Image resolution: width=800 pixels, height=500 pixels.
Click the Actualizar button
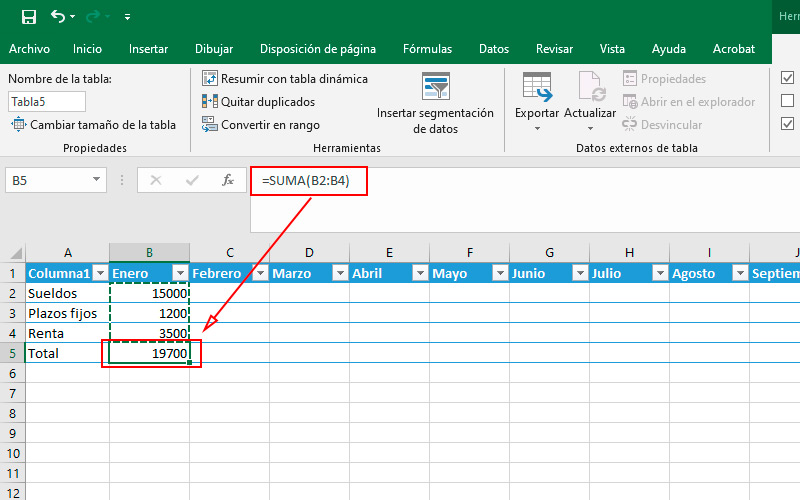(590, 101)
